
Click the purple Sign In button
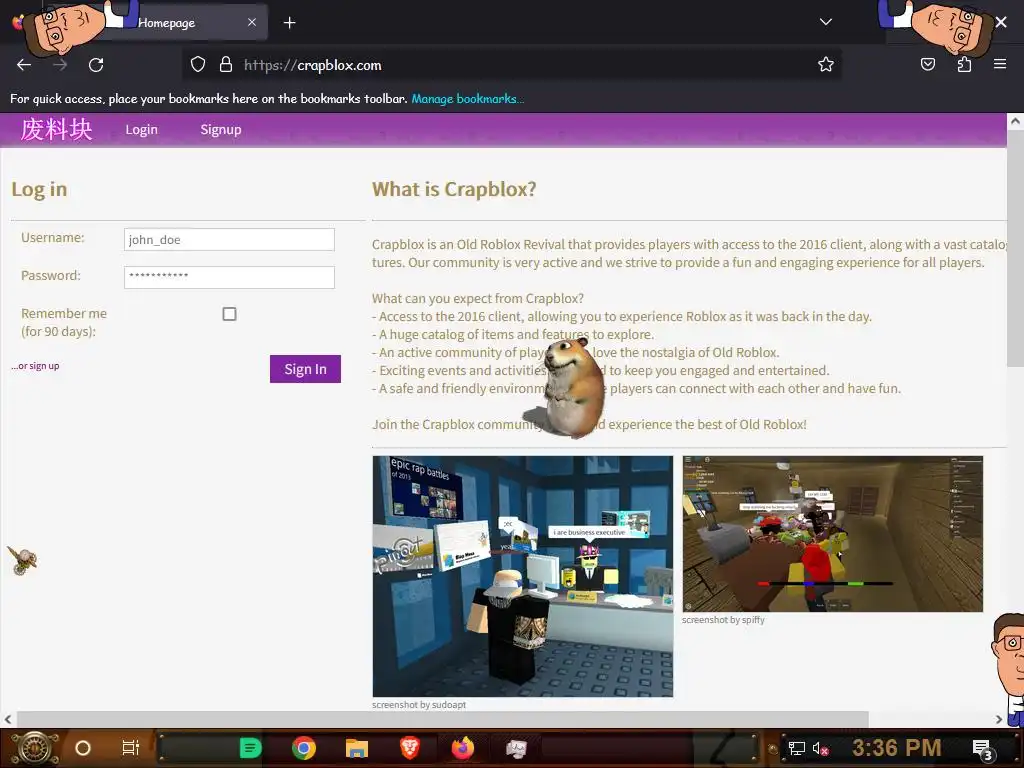click(x=305, y=369)
